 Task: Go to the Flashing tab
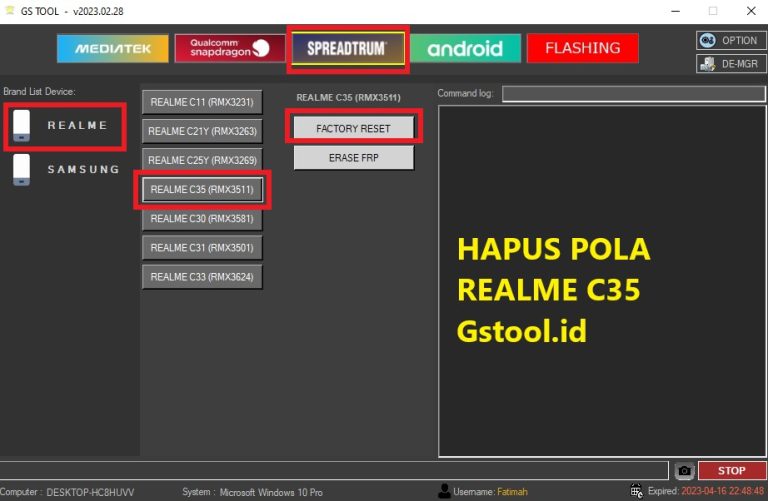coord(582,48)
